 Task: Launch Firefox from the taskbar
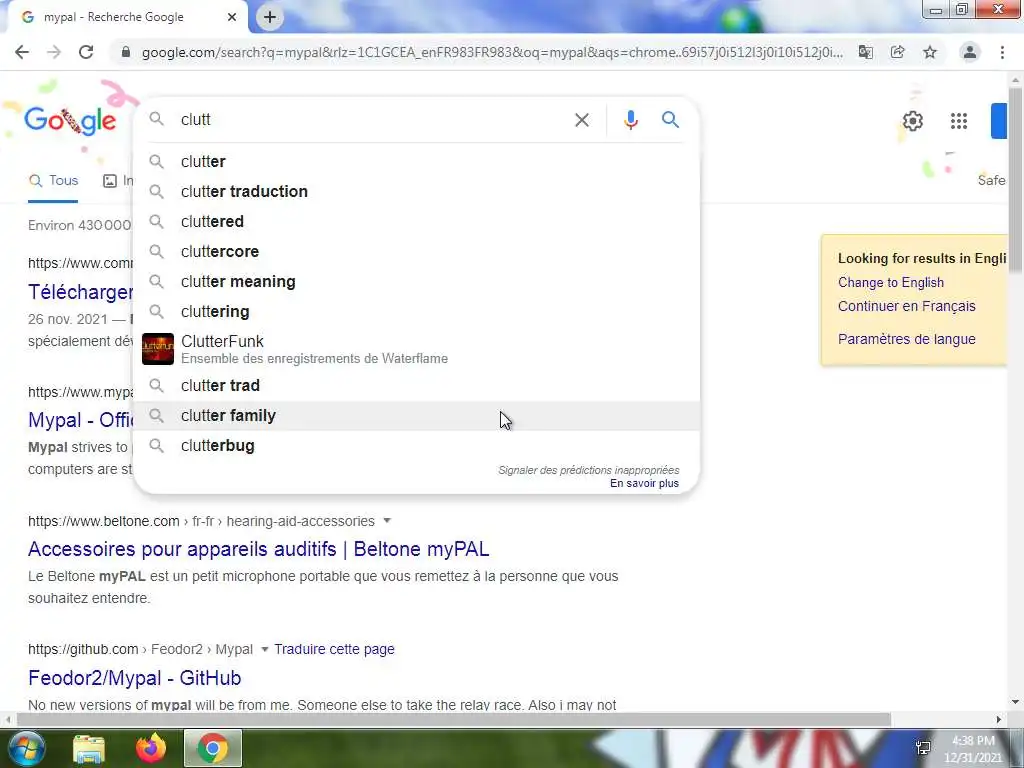tap(151, 748)
